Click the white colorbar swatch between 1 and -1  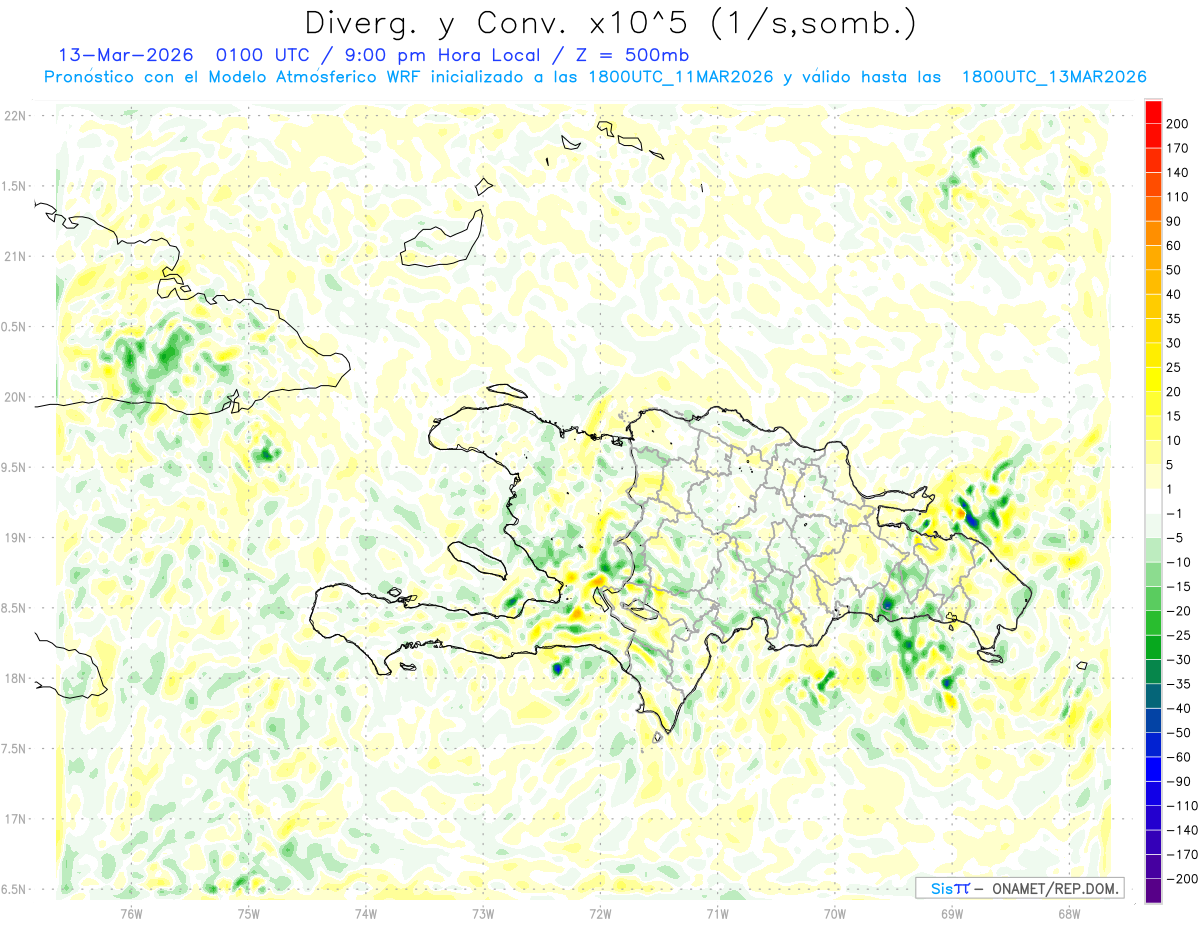(x=1153, y=502)
